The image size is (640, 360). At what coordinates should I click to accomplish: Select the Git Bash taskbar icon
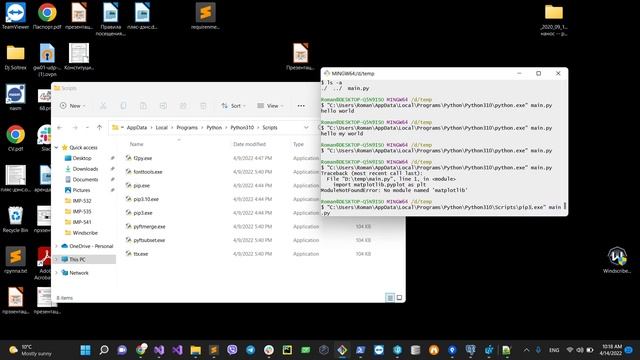click(x=342, y=350)
